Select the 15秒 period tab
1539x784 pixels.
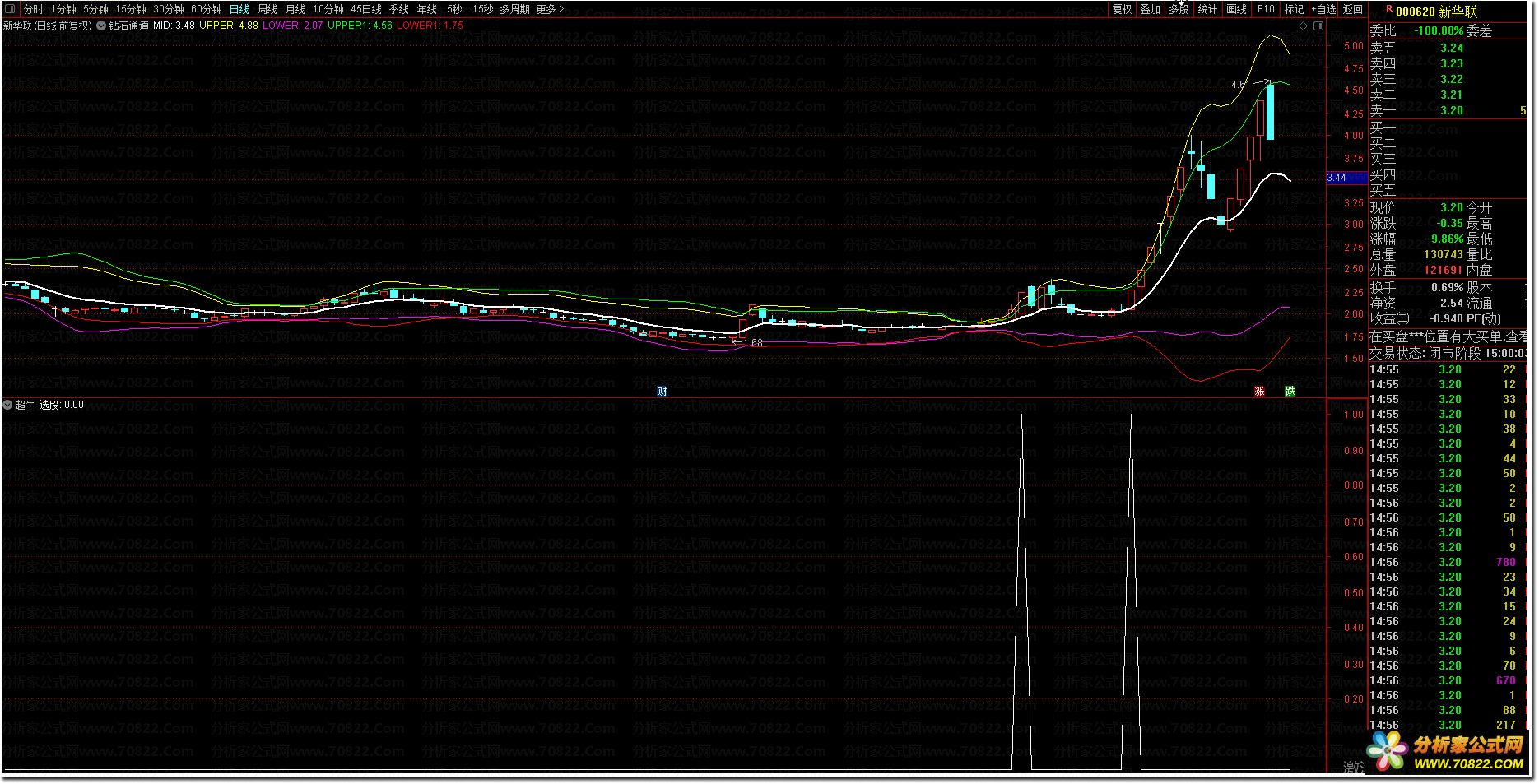tap(483, 9)
